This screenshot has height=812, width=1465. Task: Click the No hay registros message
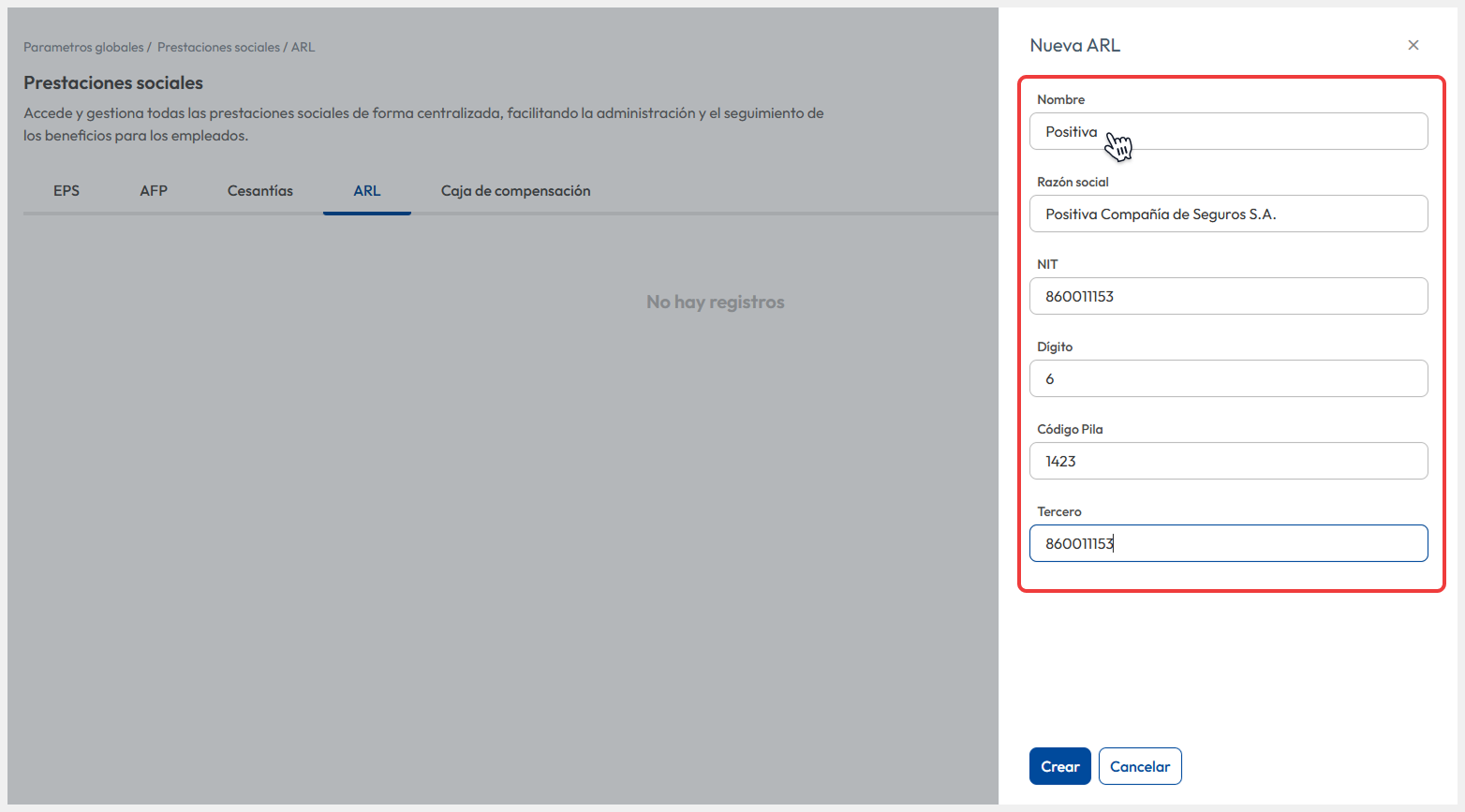(715, 303)
